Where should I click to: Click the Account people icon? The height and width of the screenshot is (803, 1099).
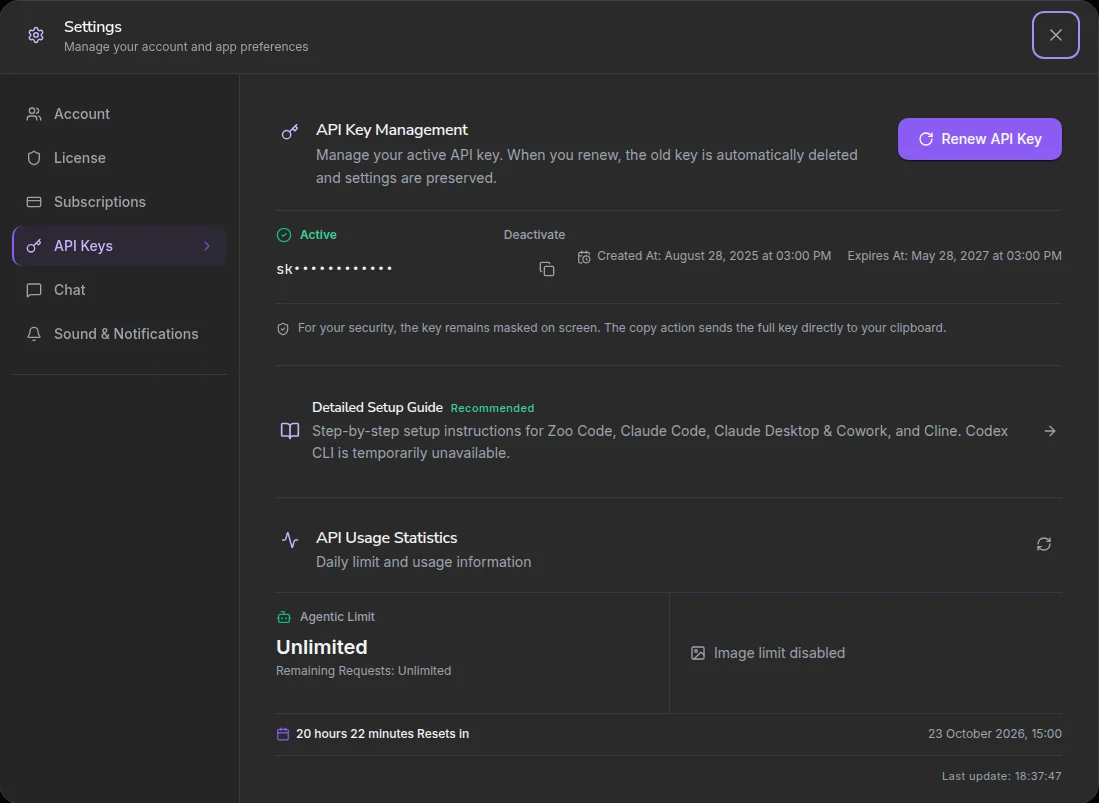click(x=34, y=114)
